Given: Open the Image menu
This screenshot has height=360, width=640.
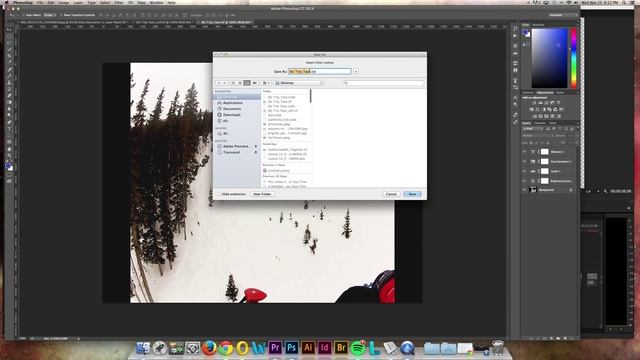Looking at the screenshot, I should pos(64,2).
